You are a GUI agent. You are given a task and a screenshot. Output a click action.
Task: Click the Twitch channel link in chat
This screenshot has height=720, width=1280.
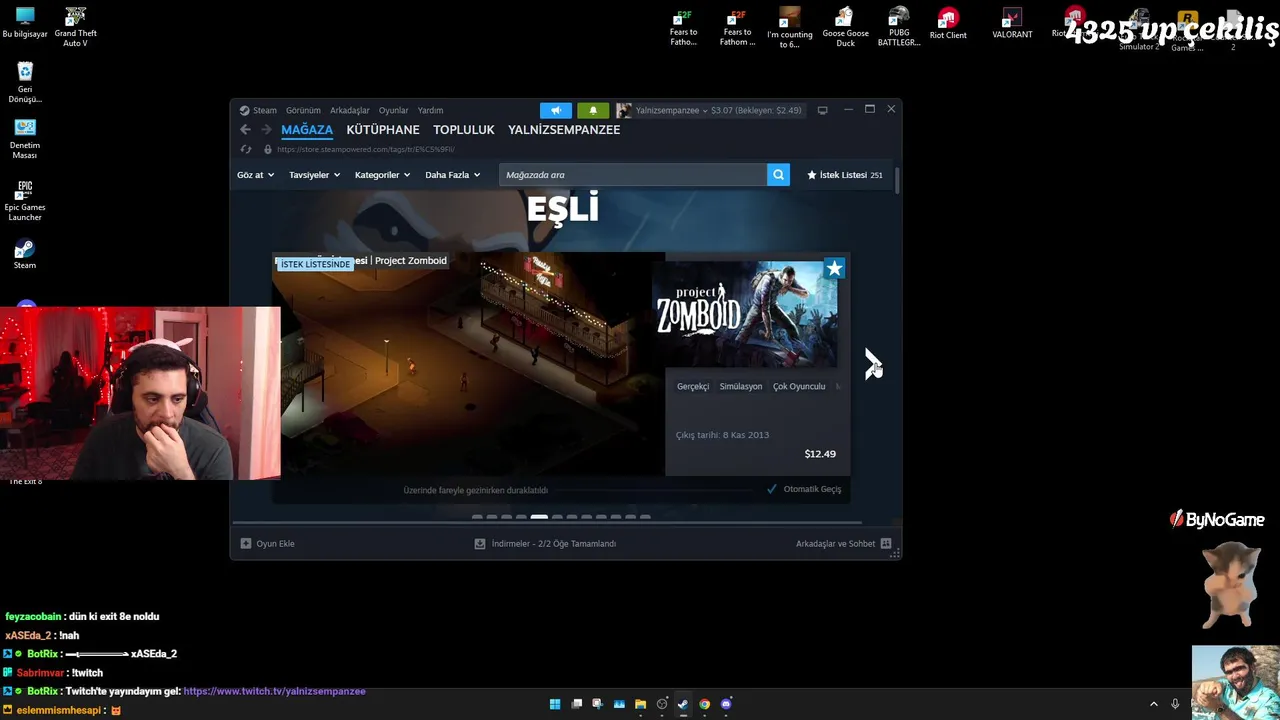(x=274, y=691)
